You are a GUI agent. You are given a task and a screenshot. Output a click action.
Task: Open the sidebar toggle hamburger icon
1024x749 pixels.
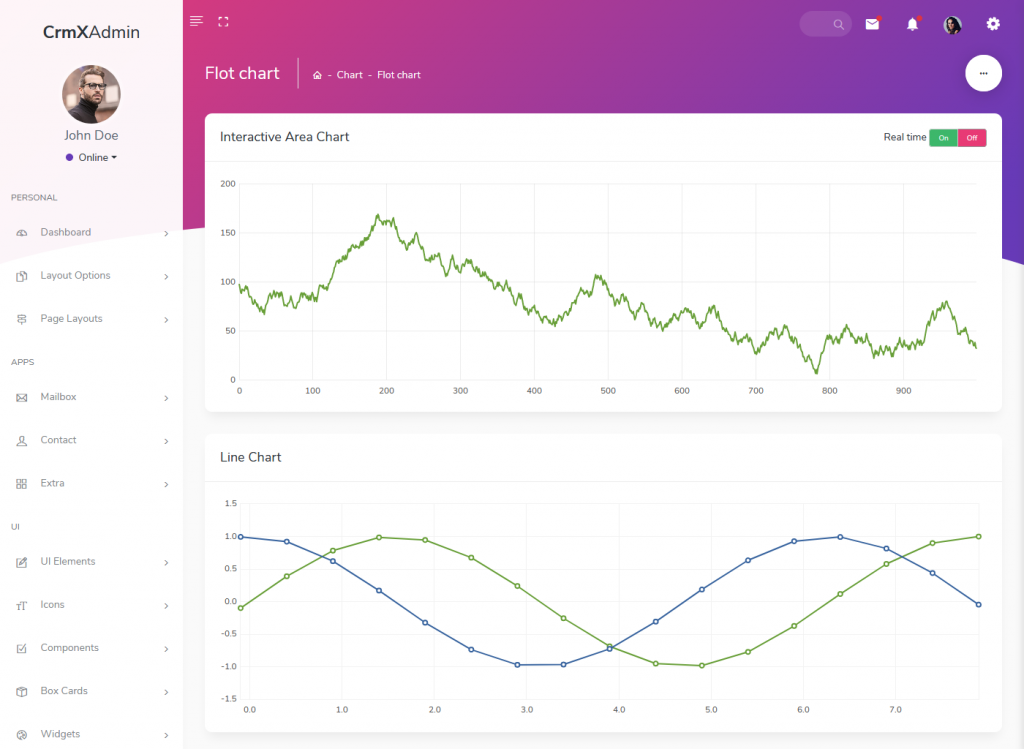pos(196,20)
